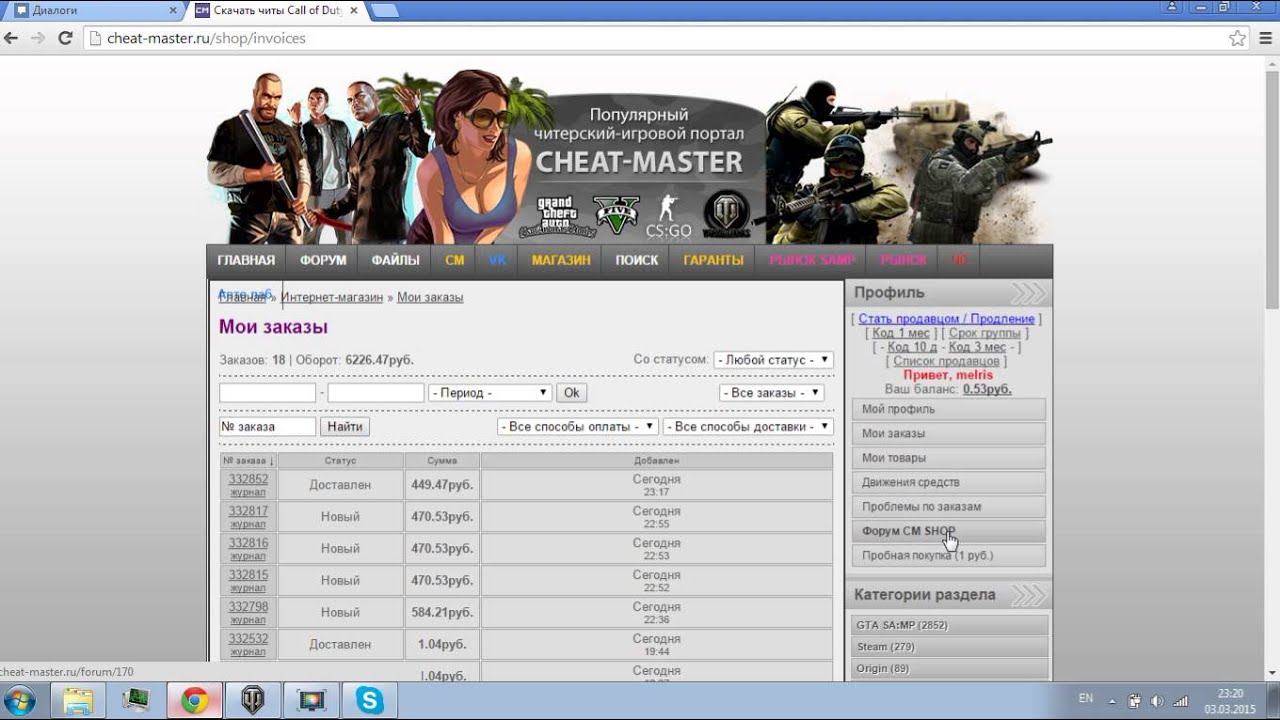Open the Все способы оплаты dropdown

[578, 427]
